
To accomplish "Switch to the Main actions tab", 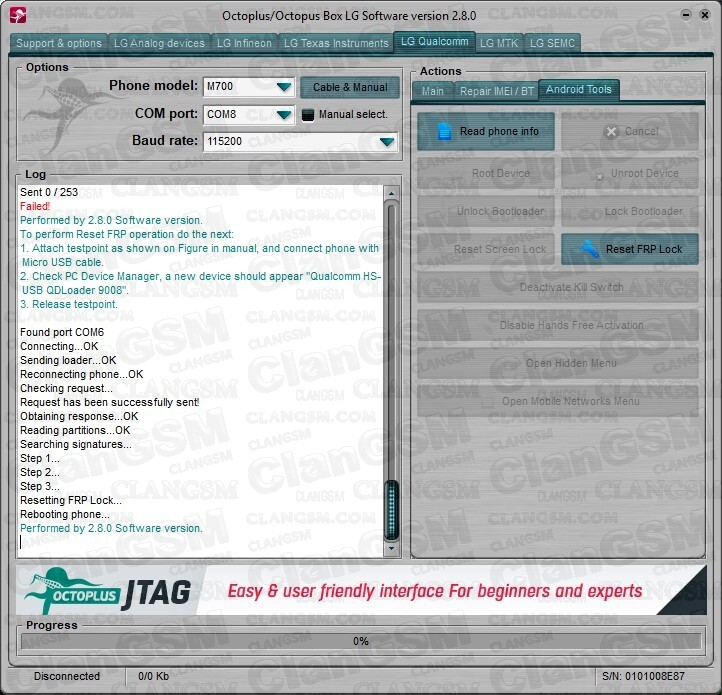I will (x=432, y=90).
